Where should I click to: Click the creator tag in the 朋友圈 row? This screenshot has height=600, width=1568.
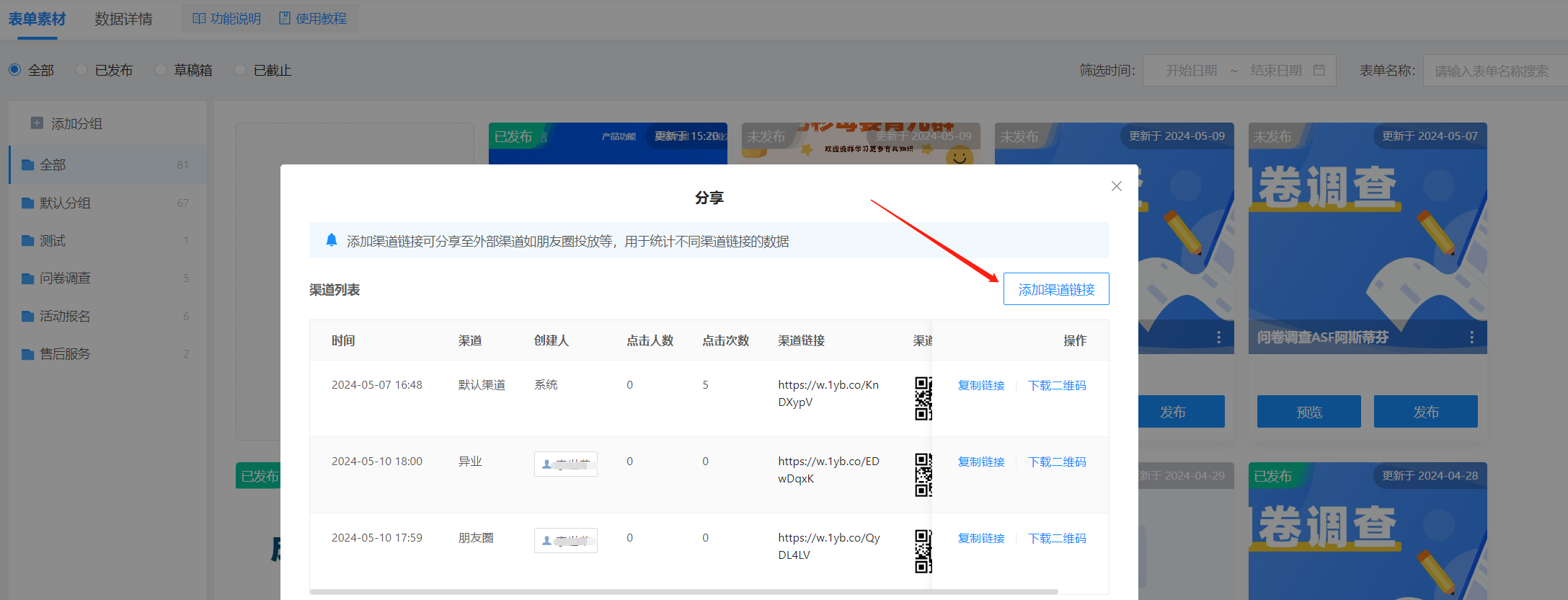pyautogui.click(x=566, y=540)
